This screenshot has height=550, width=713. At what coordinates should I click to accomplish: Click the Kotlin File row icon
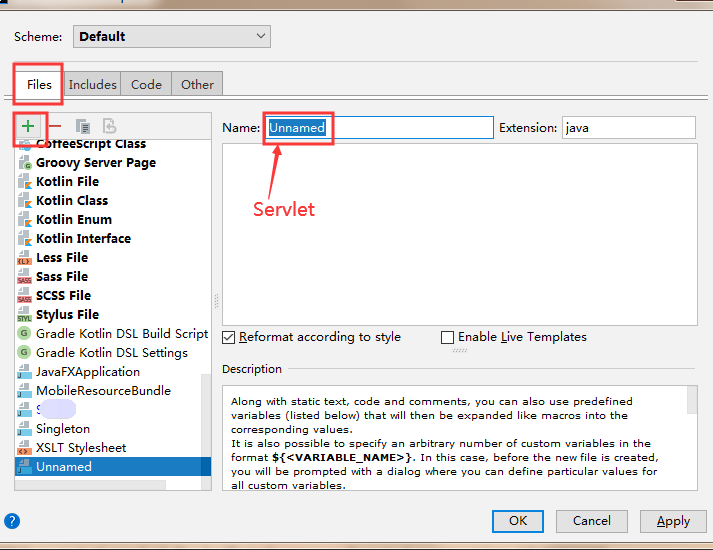[25, 181]
